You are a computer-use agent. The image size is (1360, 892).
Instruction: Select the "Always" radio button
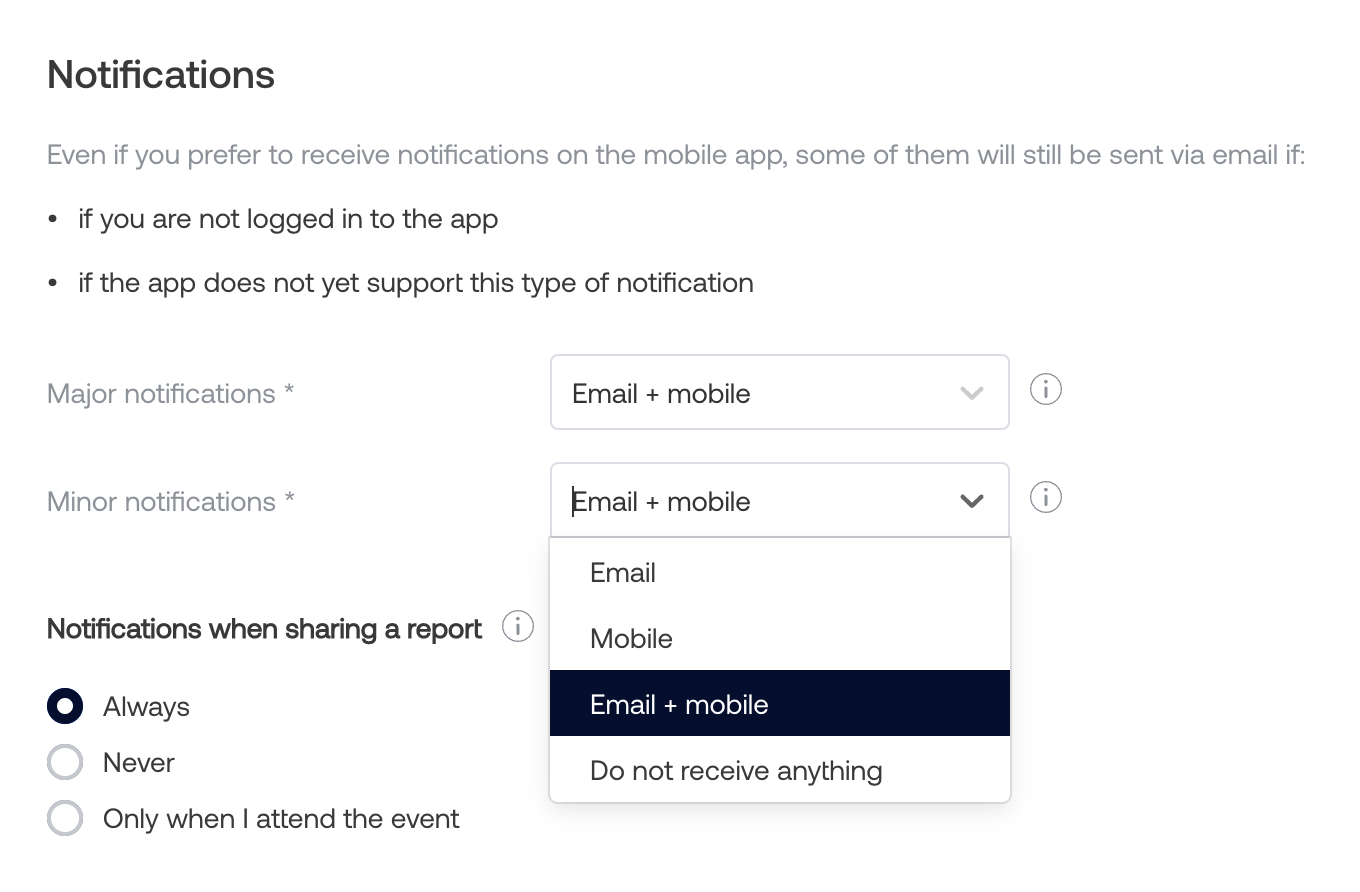[65, 706]
